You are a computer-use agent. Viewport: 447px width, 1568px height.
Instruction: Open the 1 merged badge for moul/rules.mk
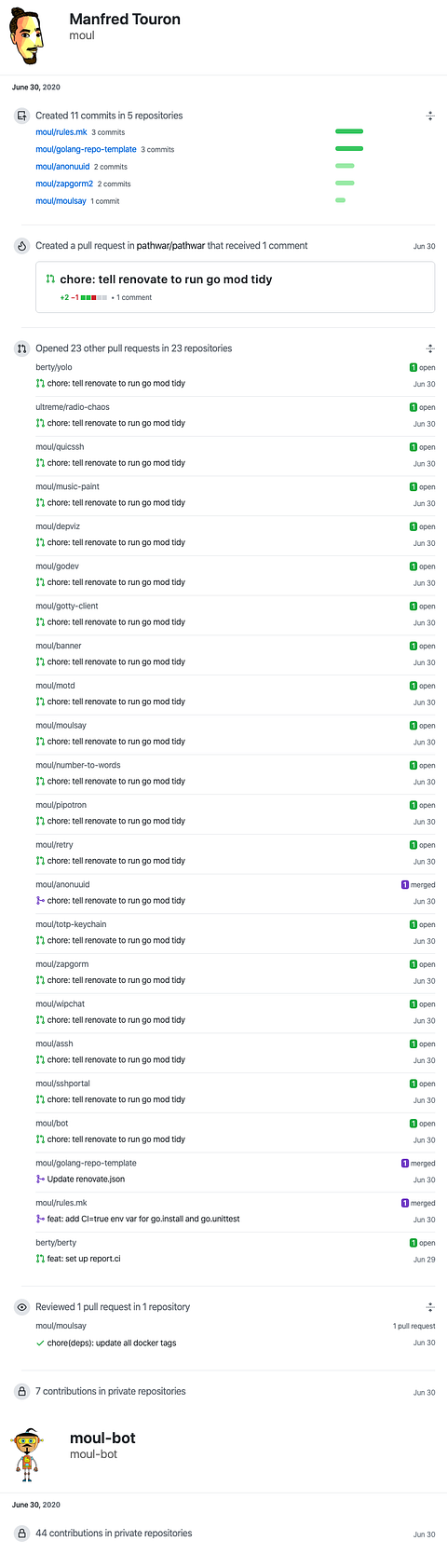[x=418, y=1204]
